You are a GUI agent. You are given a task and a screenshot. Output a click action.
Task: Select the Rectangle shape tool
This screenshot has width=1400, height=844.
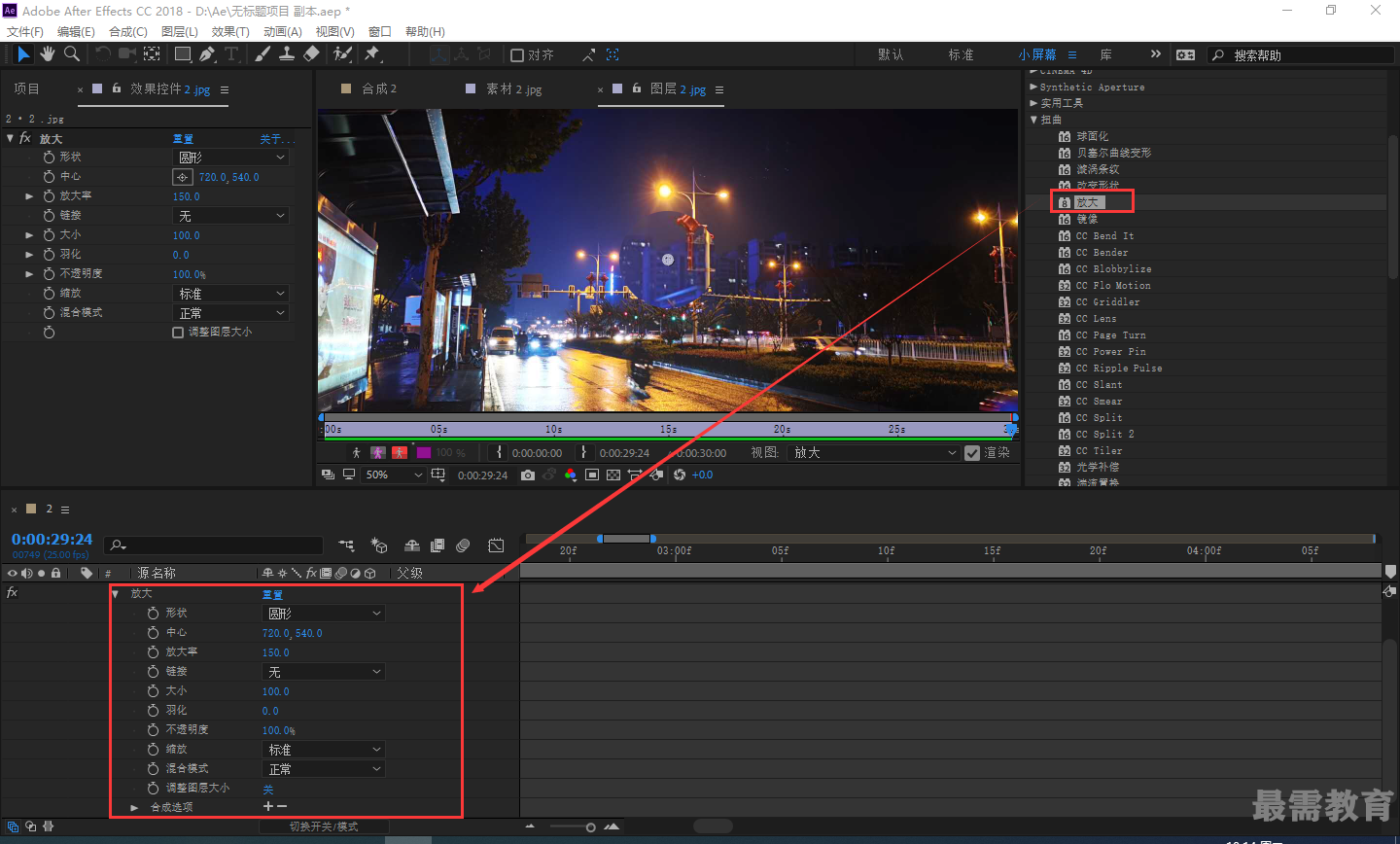(183, 54)
